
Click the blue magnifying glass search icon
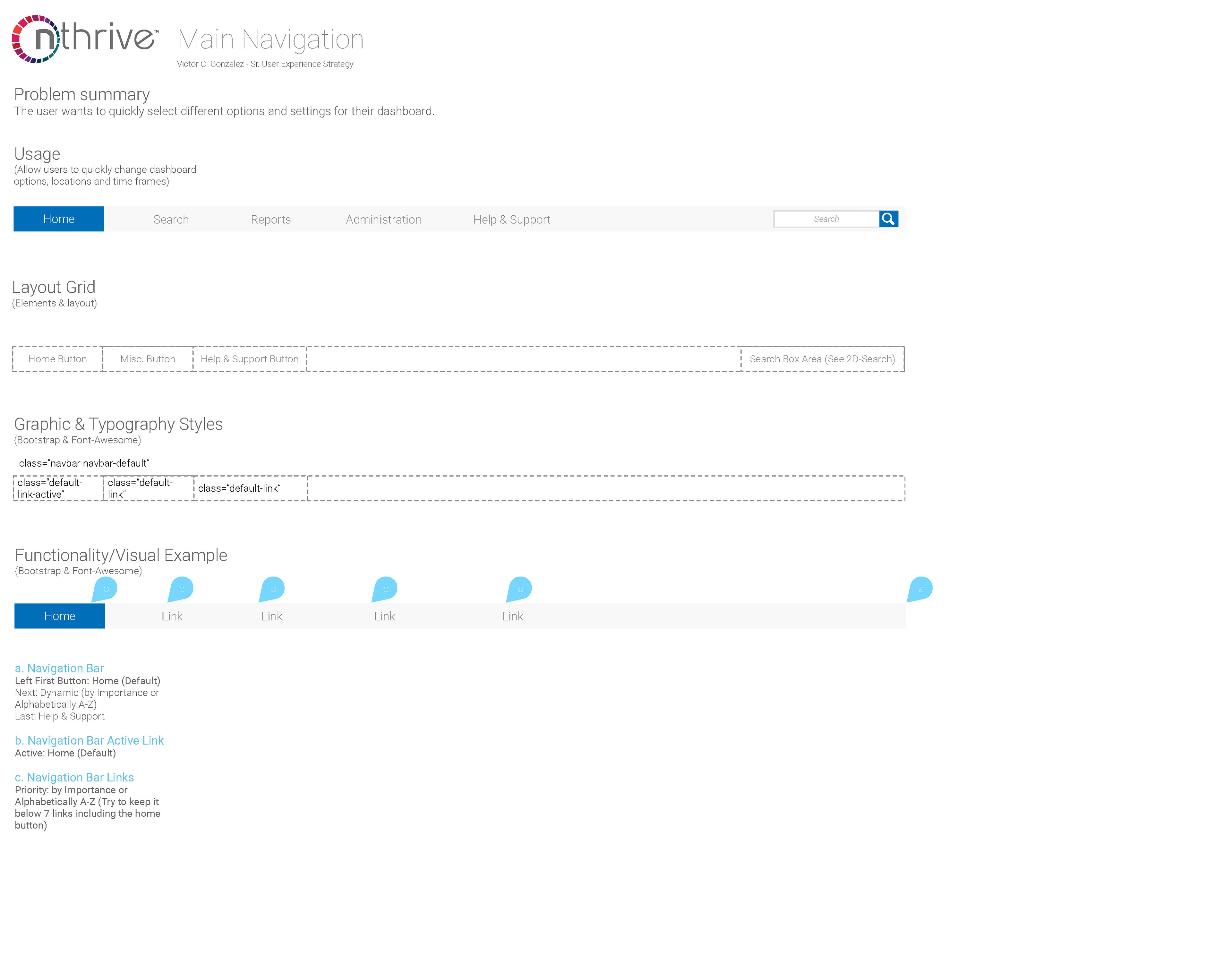click(888, 219)
